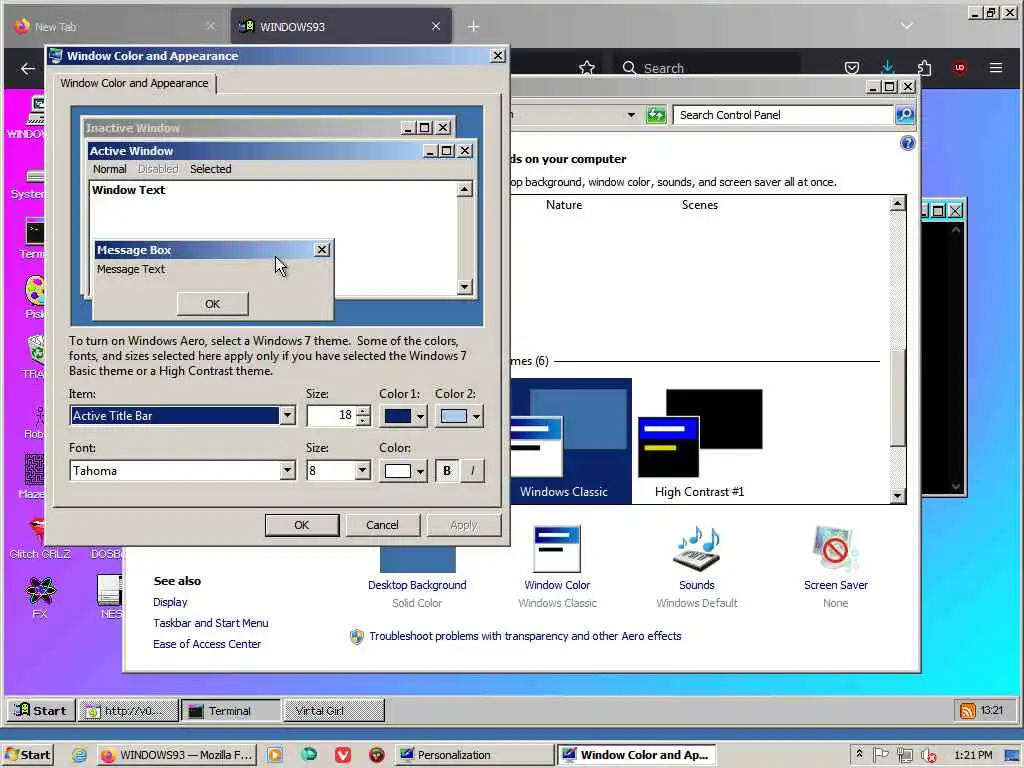
Task: Open the Display link under See also
Action: point(170,602)
